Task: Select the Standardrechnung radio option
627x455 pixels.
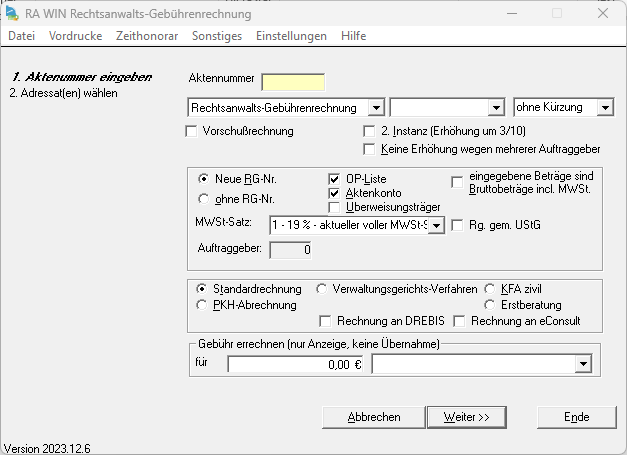Action: pyautogui.click(x=202, y=289)
